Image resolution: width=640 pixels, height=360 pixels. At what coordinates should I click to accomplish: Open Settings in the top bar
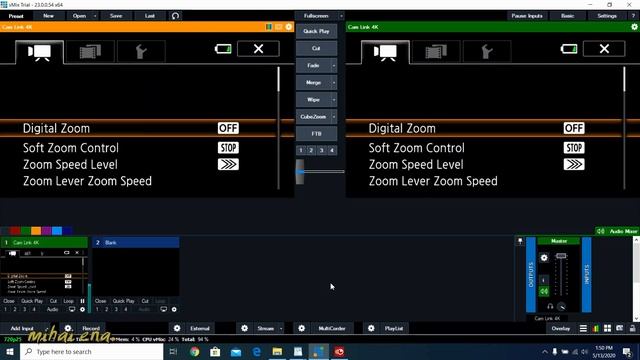pos(607,16)
